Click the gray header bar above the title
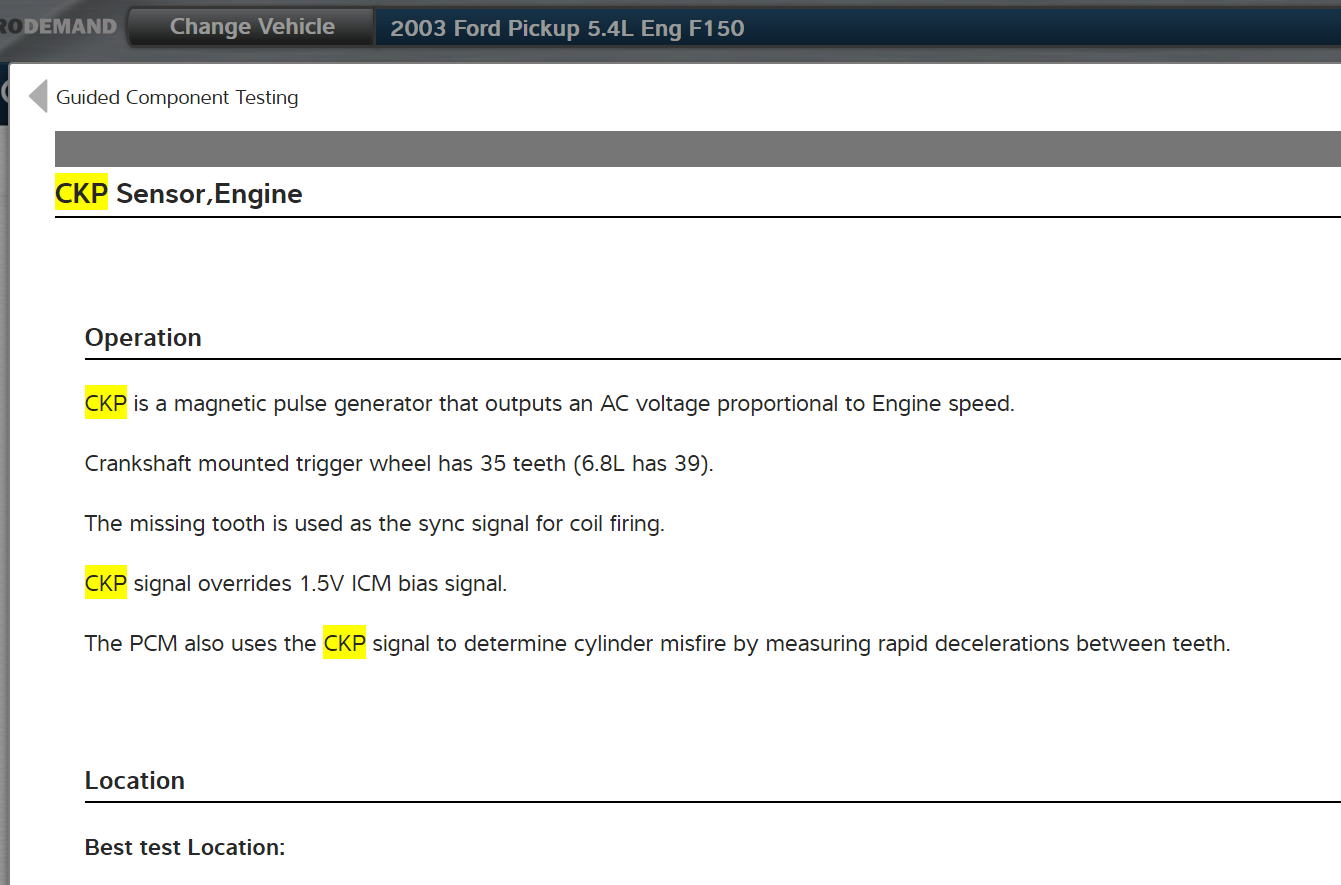The width and height of the screenshot is (1341, 885). pos(697,149)
